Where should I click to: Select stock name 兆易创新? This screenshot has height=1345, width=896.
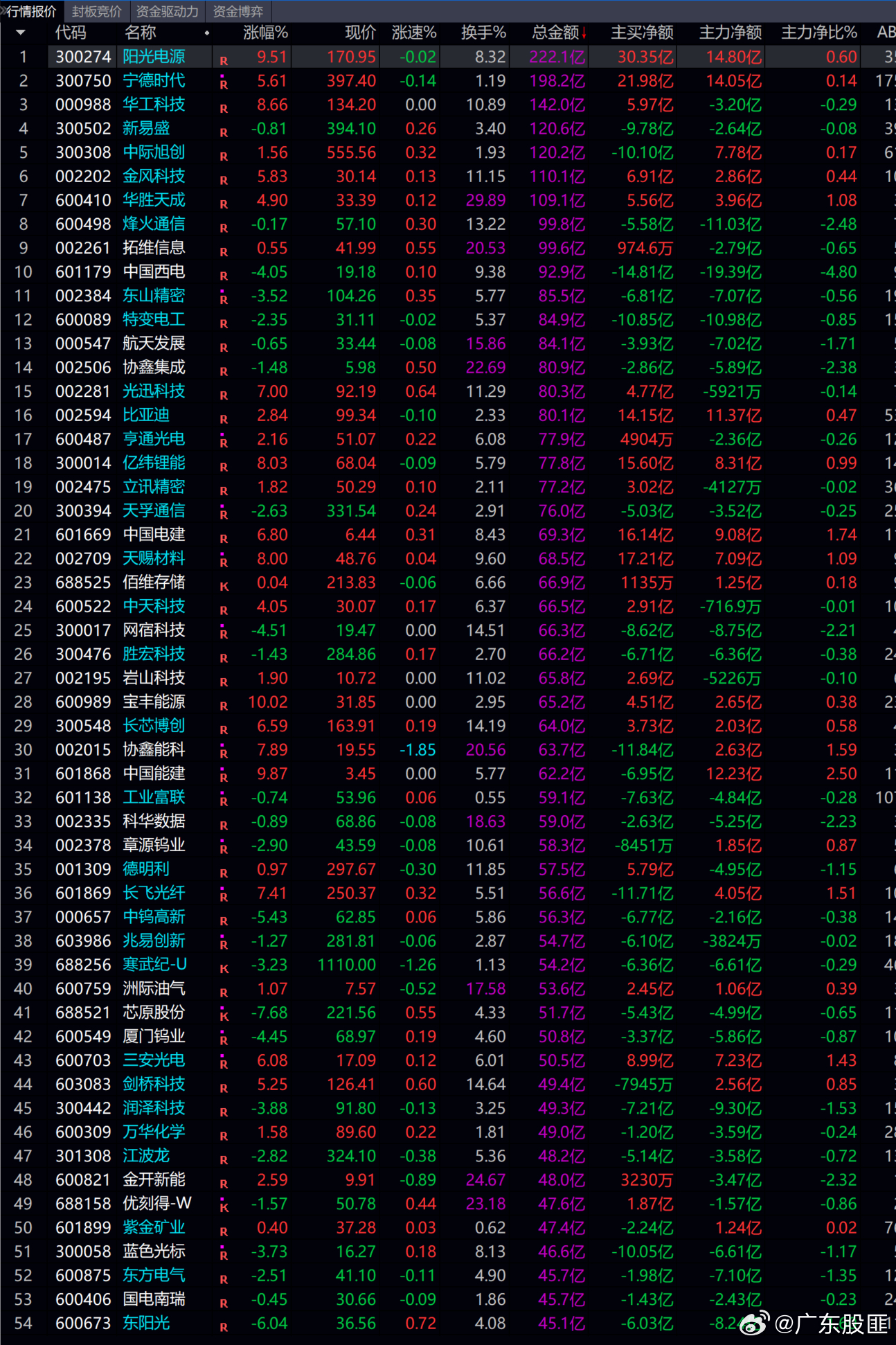(x=154, y=941)
